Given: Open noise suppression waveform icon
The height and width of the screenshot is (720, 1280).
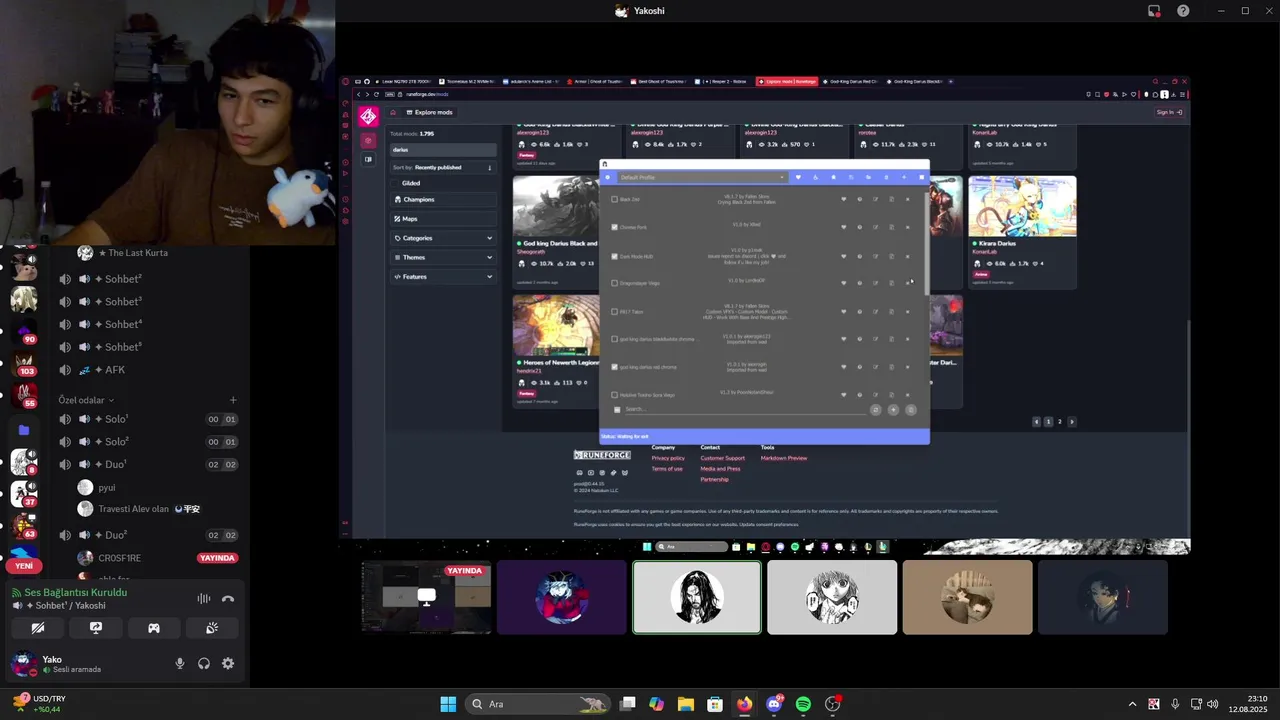Looking at the screenshot, I should (204, 599).
